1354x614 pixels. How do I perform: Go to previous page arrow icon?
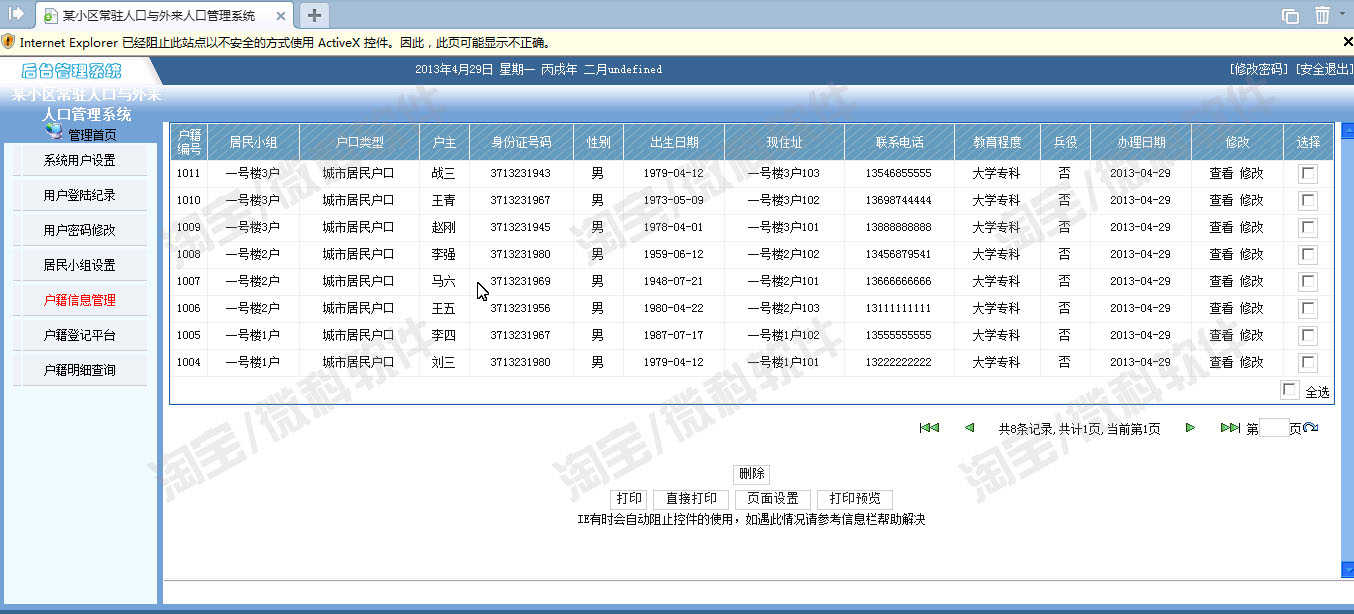click(969, 428)
